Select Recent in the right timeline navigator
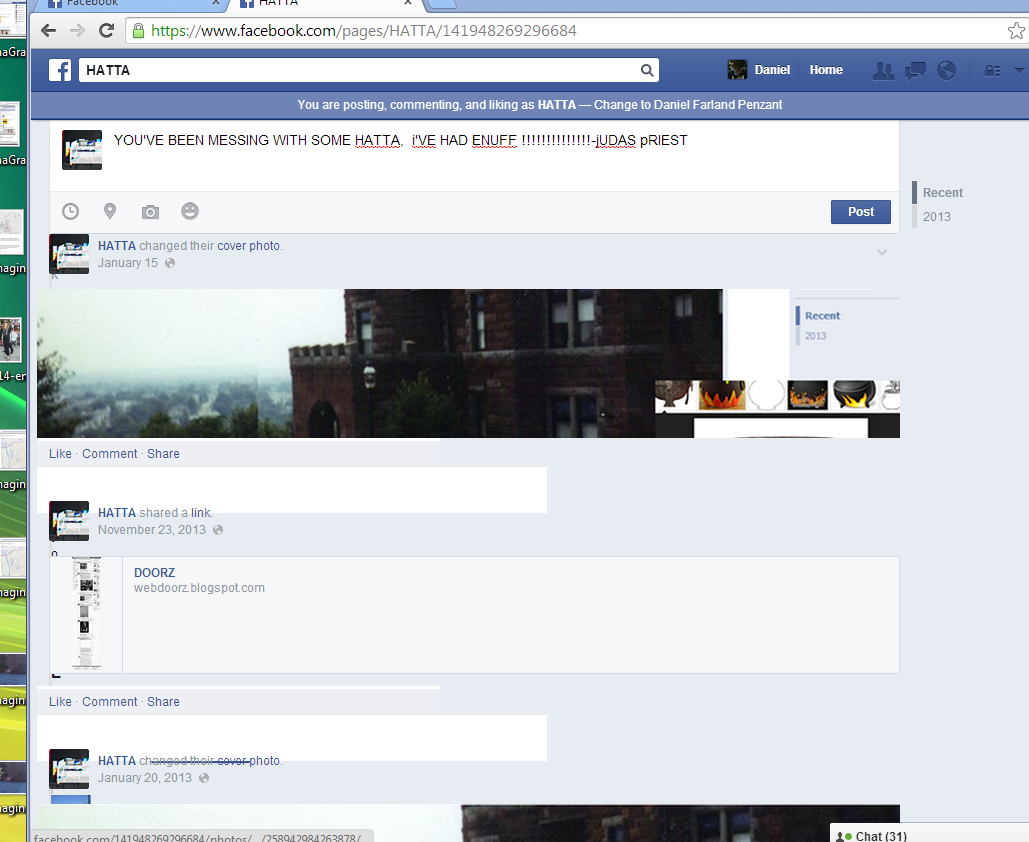 coord(942,193)
